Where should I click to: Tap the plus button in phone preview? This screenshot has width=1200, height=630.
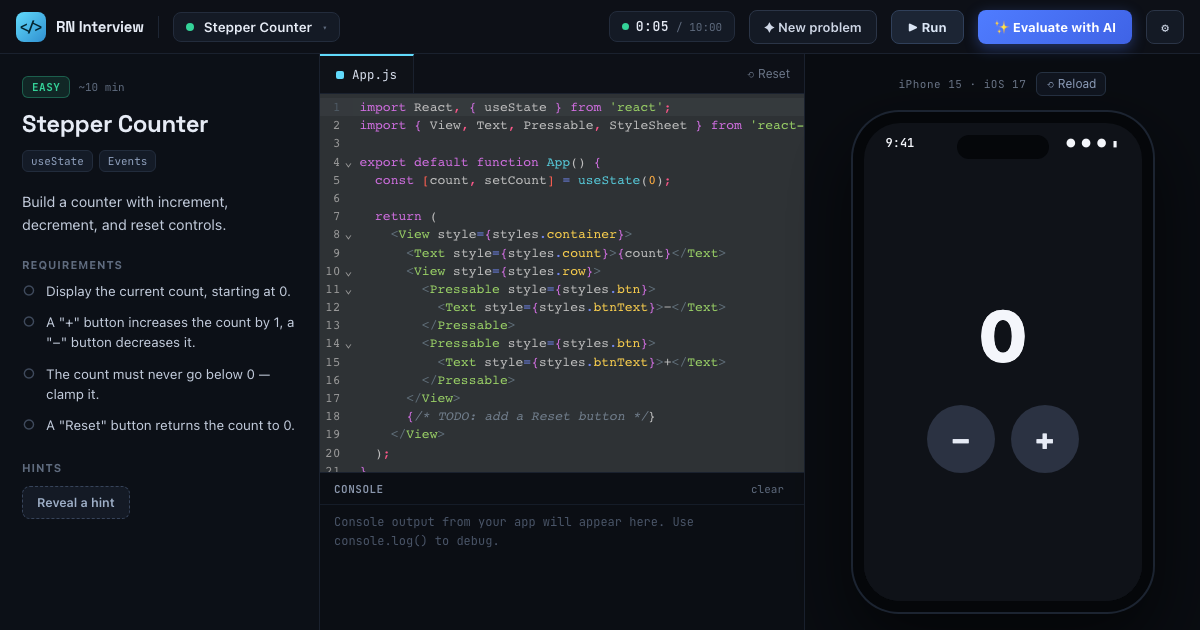[1045, 439]
